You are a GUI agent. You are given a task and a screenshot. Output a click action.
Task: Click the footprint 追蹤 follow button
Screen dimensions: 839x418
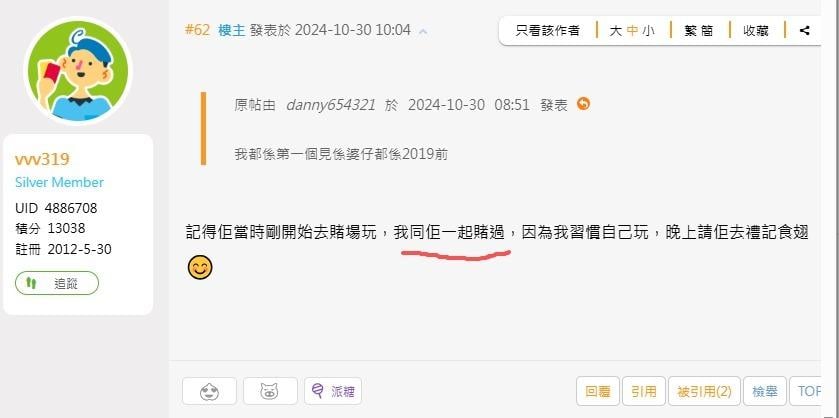(57, 283)
